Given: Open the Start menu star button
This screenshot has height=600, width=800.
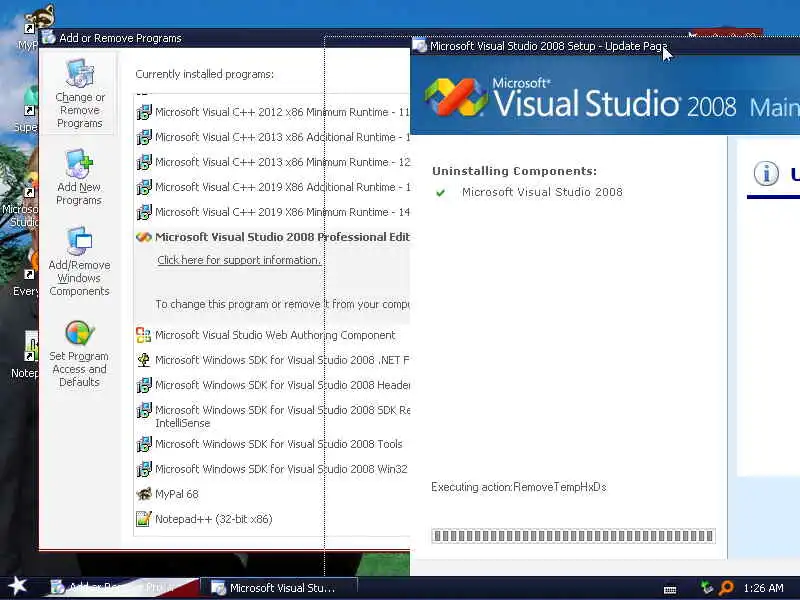Looking at the screenshot, I should pos(17,586).
